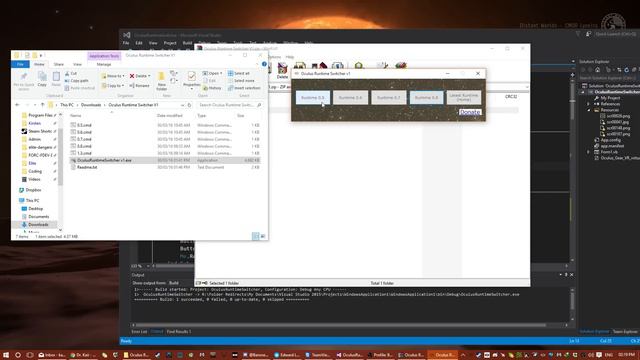640x360 pixels.
Task: Open Properties from the Explorer ribbon
Action: coord(191,80)
